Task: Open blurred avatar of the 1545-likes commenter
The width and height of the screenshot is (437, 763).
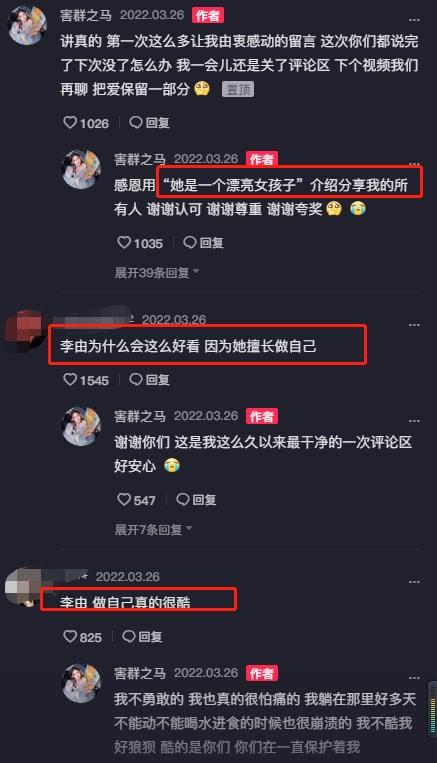Action: tap(25, 332)
